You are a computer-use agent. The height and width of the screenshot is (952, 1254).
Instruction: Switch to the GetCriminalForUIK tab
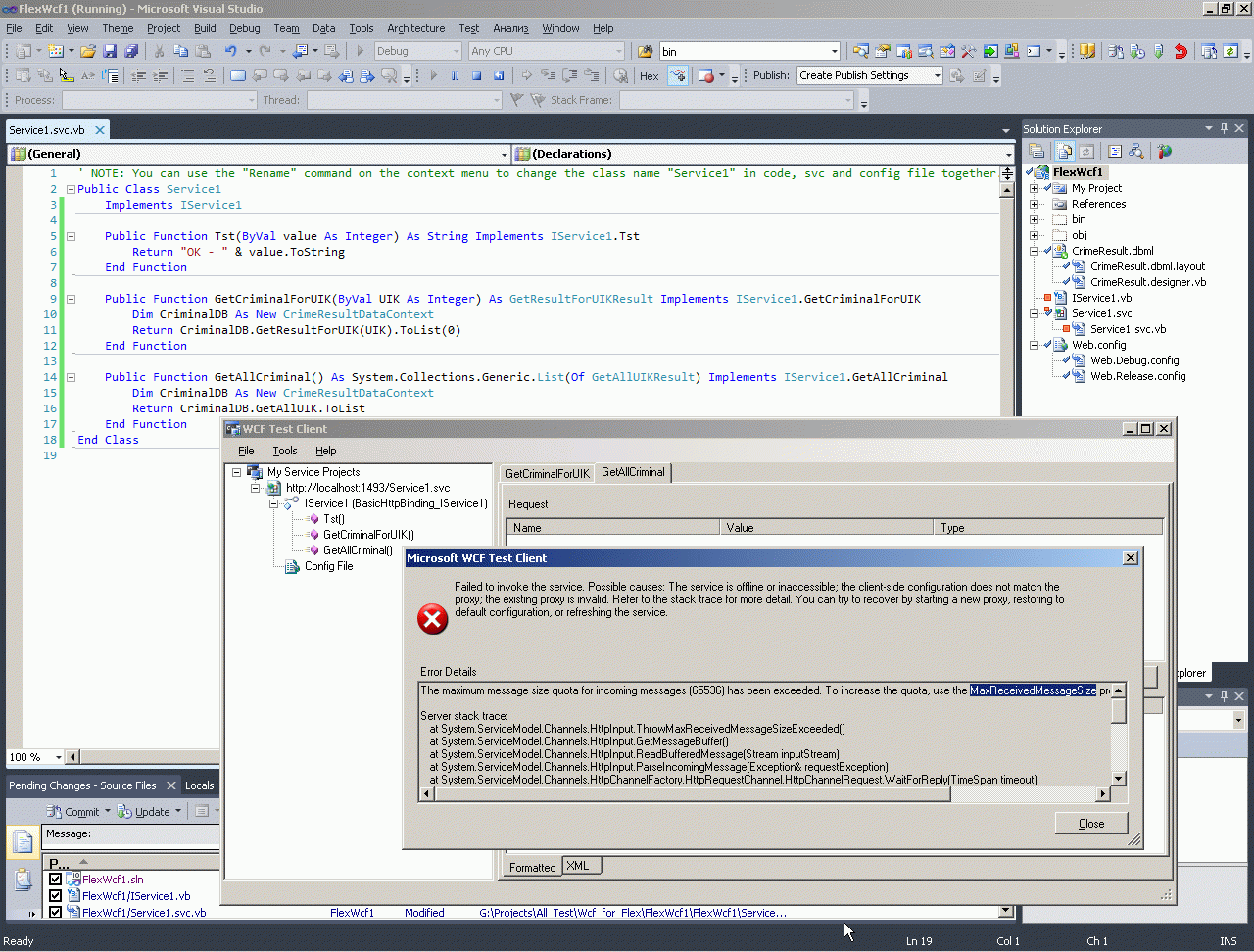coord(547,473)
